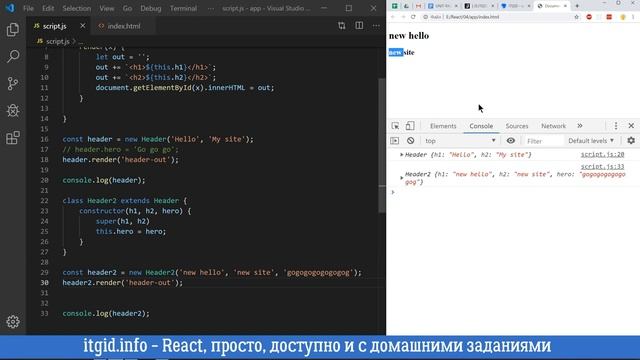640x360 pixels.
Task: Click the inspect element picker in DevTools
Action: pos(395,126)
